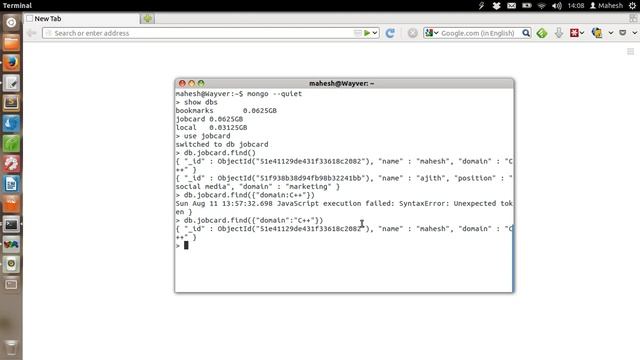
Task: Minimize the mahesh@Wayver terminal window
Action: pyautogui.click(x=191, y=83)
